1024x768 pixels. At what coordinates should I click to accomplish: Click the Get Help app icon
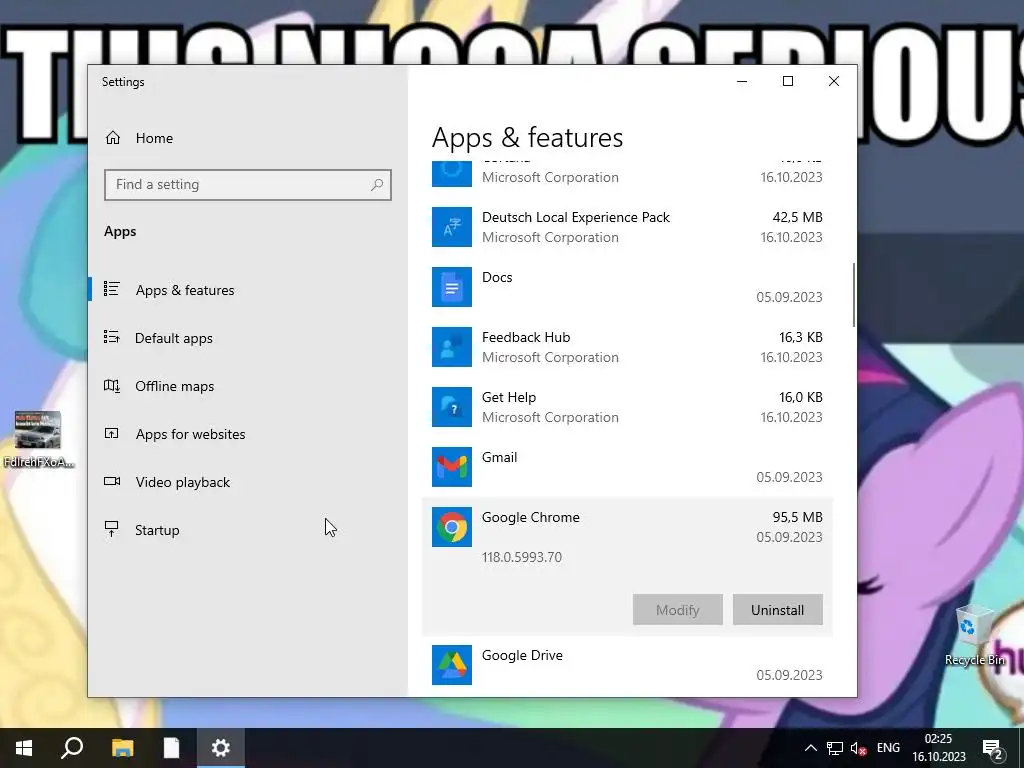(452, 407)
